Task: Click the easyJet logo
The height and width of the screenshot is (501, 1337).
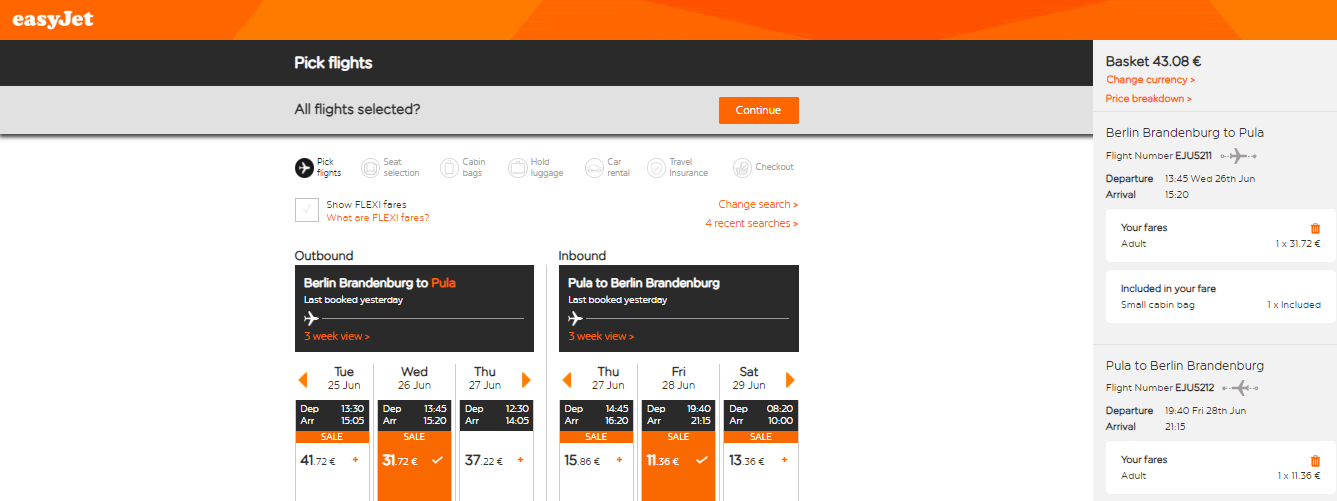Action: 53,19
